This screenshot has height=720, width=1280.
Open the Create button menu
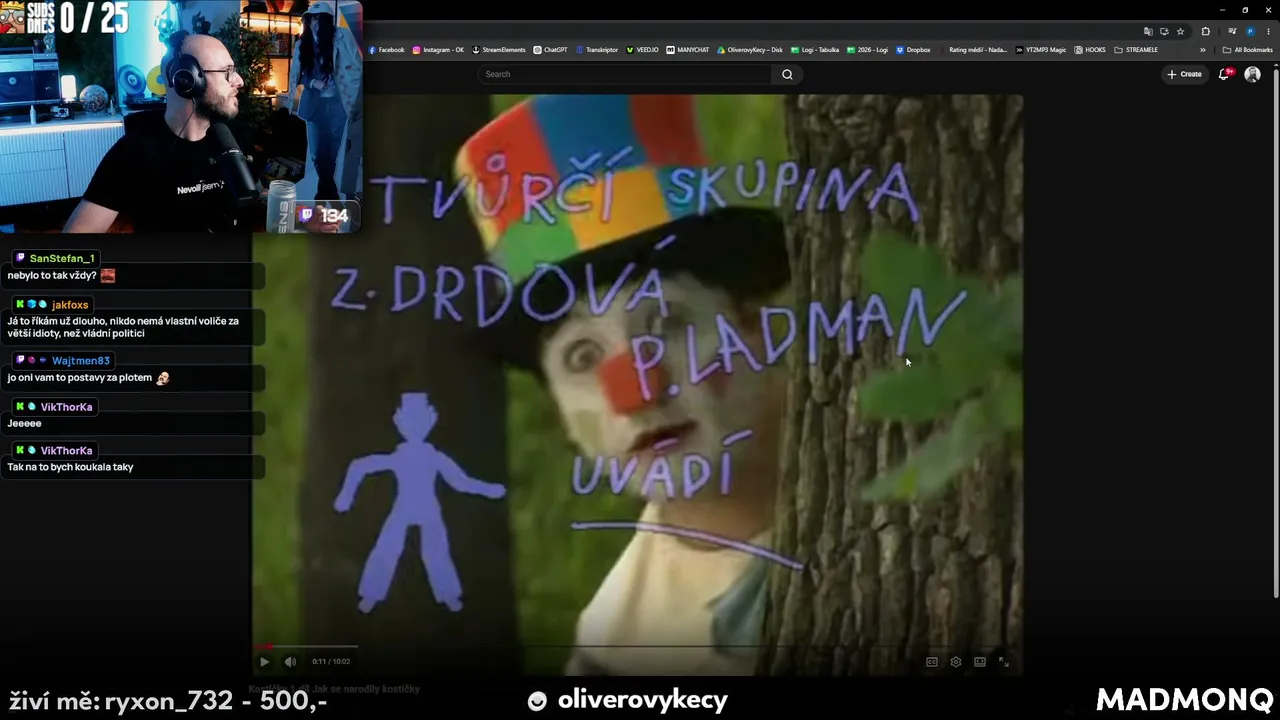(1185, 74)
